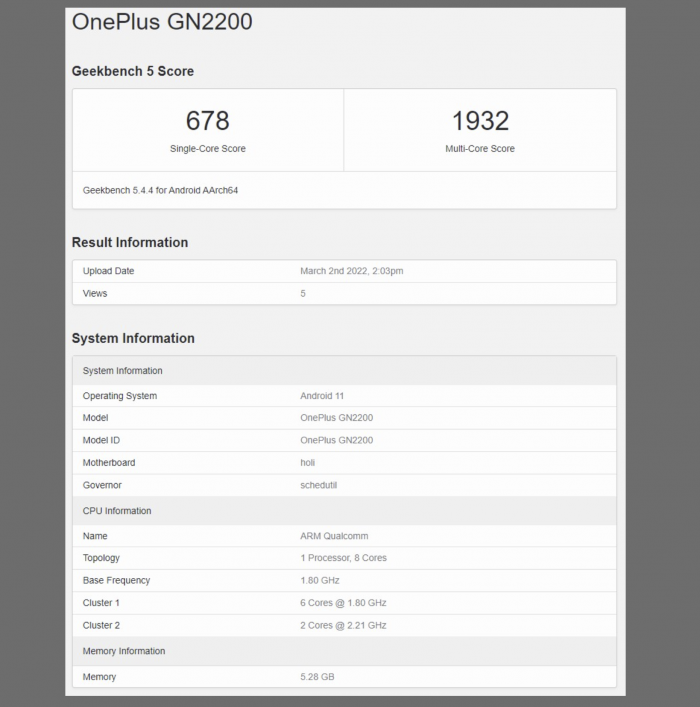This screenshot has width=700, height=707.
Task: Click the Single-Core Score label
Action: (x=207, y=149)
